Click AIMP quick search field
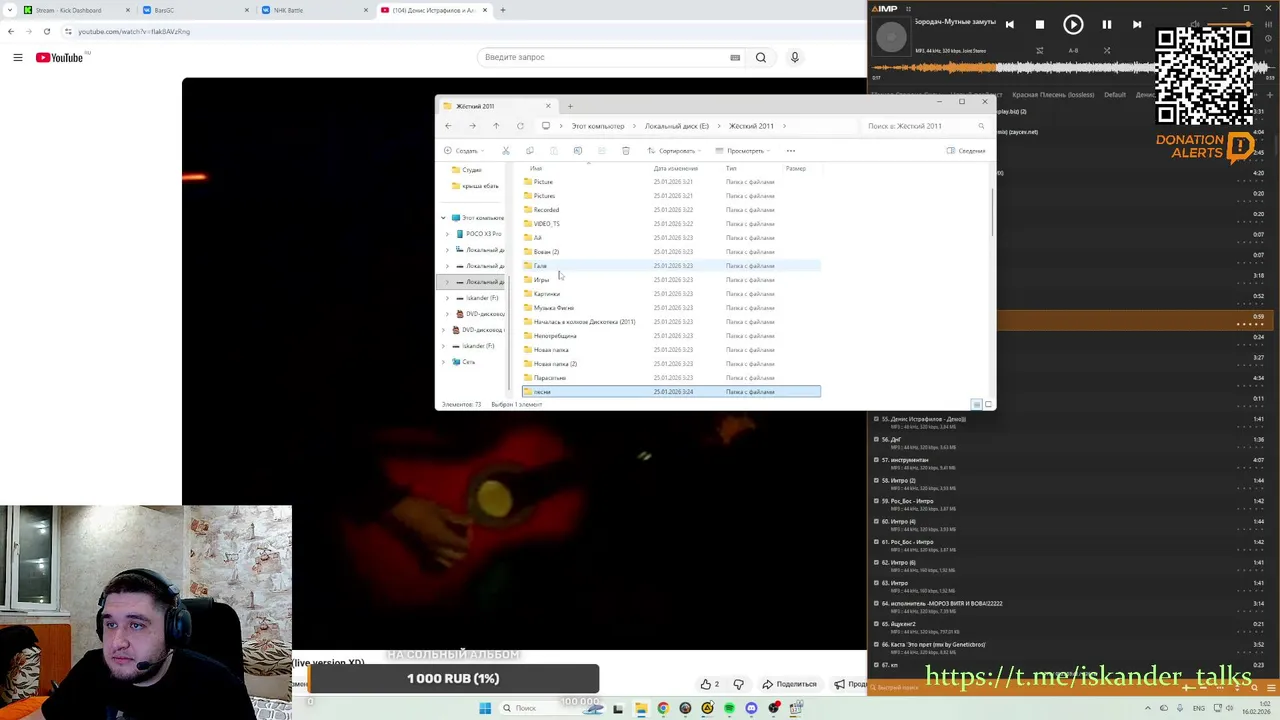Viewport: 1280px width, 720px height. (900, 687)
